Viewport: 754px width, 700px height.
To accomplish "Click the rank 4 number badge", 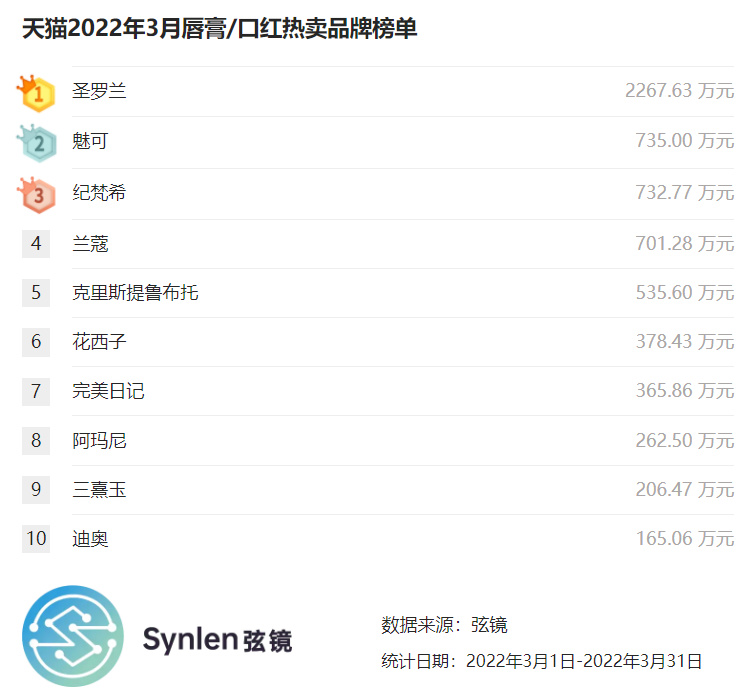I will (x=36, y=244).
